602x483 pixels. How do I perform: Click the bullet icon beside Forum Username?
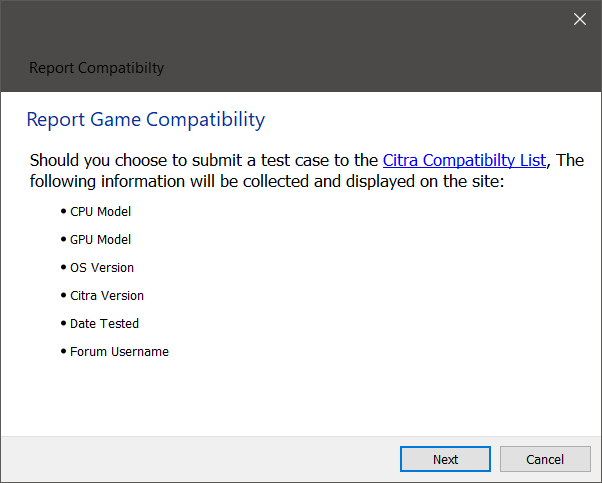click(x=64, y=351)
